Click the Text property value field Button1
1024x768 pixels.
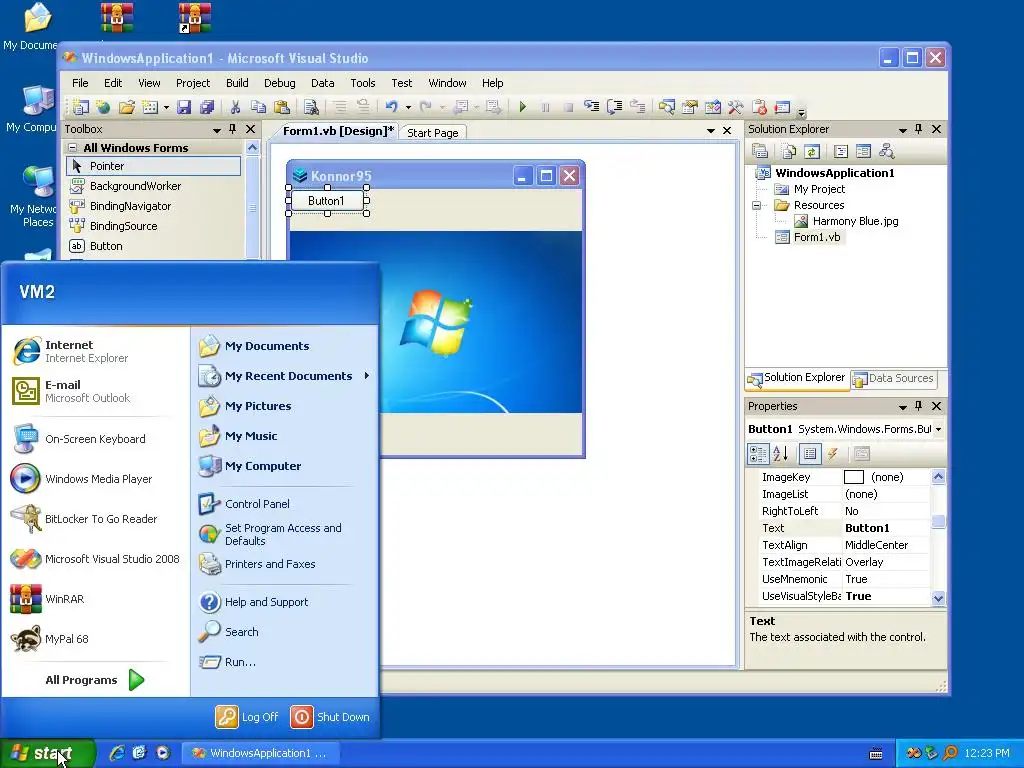tap(886, 528)
